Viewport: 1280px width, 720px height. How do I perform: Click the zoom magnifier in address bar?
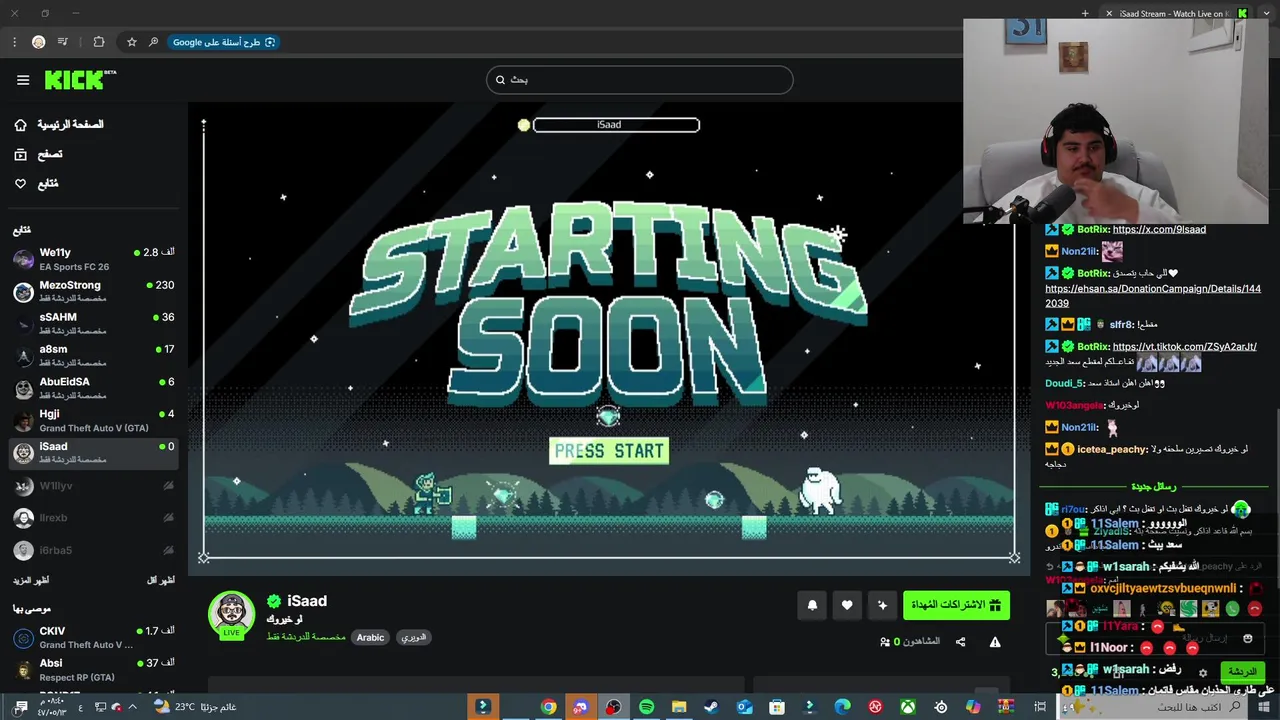pyautogui.click(x=153, y=42)
